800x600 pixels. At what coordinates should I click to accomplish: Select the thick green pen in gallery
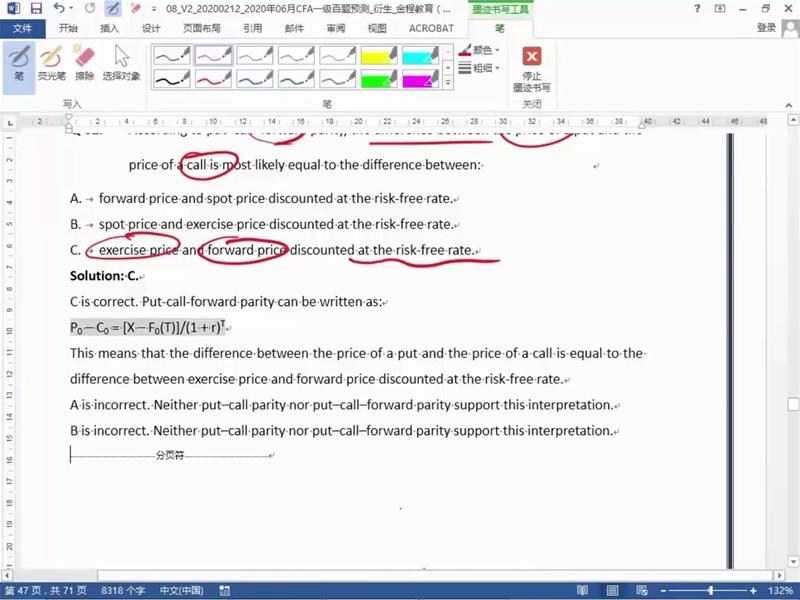[296, 79]
